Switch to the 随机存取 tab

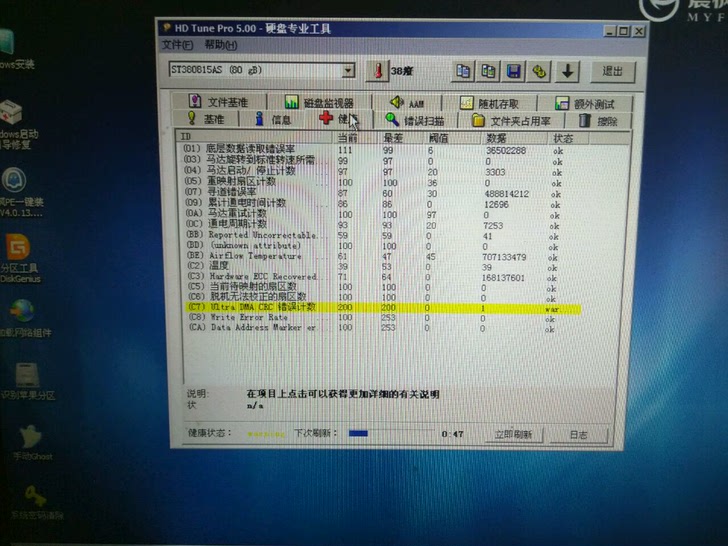489,103
